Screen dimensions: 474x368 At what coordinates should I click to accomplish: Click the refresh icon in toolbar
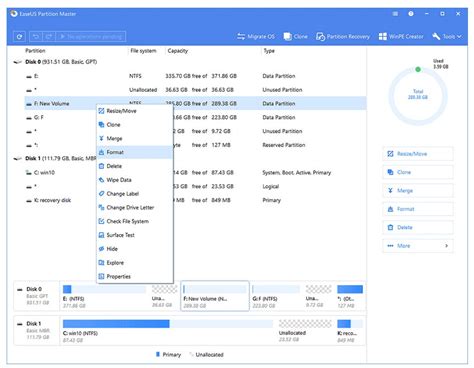click(19, 36)
